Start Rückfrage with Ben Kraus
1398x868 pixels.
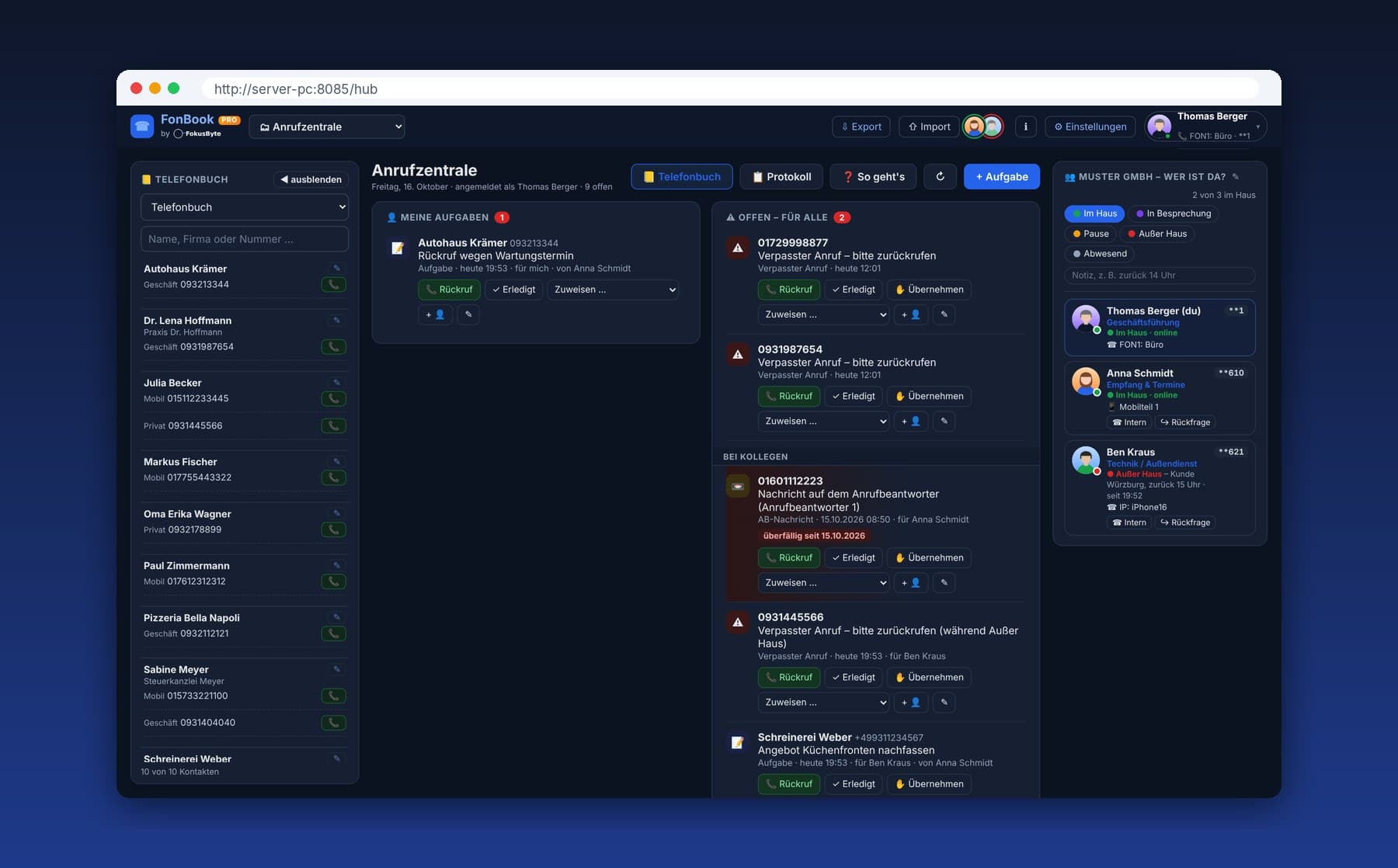(1185, 523)
